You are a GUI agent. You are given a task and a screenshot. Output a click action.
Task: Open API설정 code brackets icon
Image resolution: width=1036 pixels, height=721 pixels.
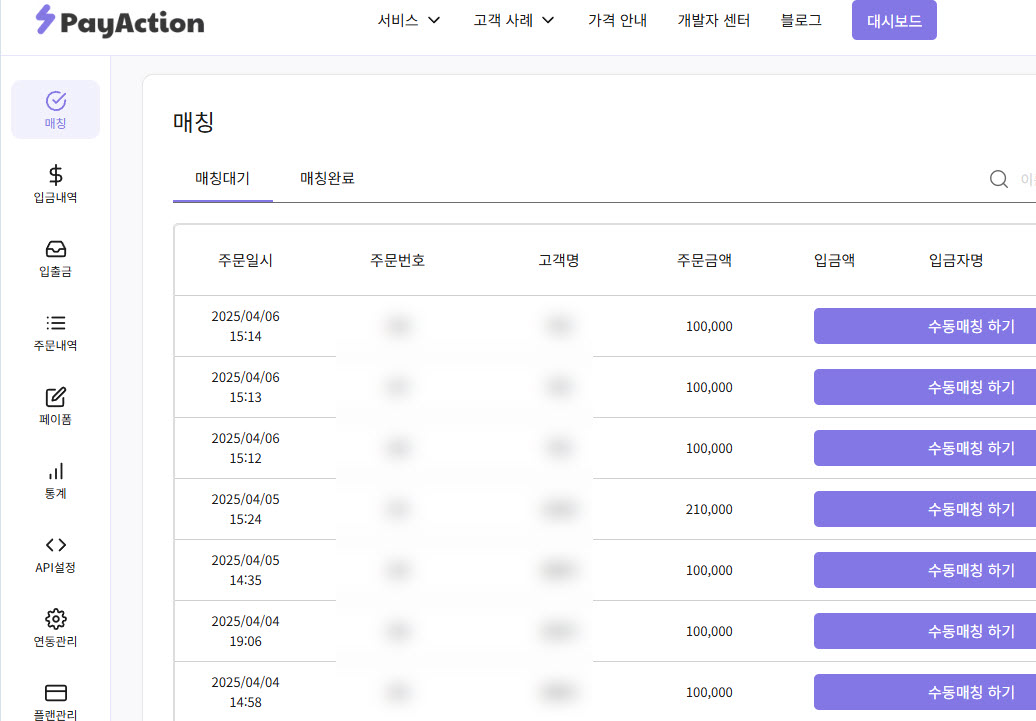coord(56,545)
